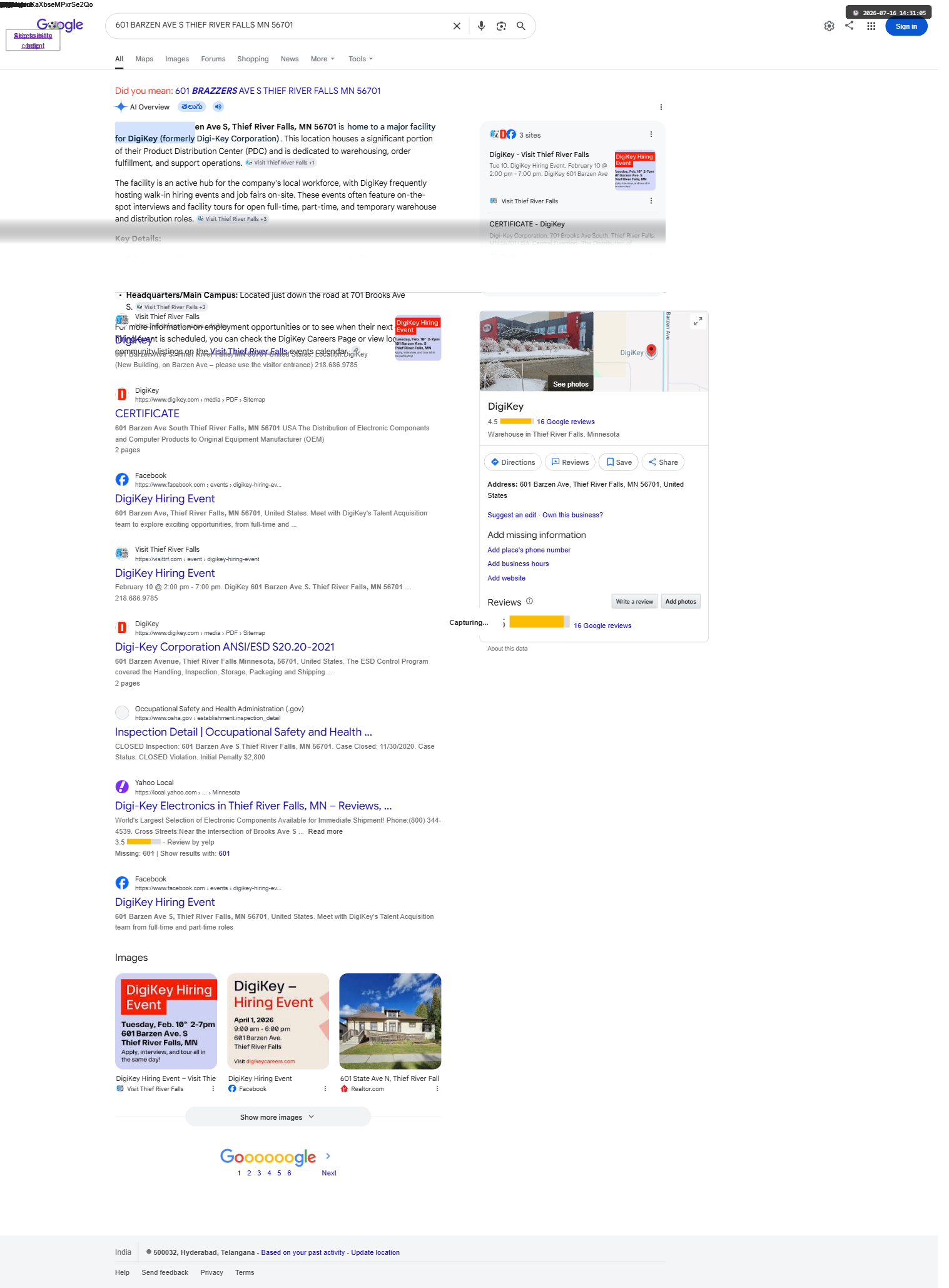Screen dimensions: 949x1288
Task: Click Read more in Yahoo Local snippet
Action: (x=325, y=831)
